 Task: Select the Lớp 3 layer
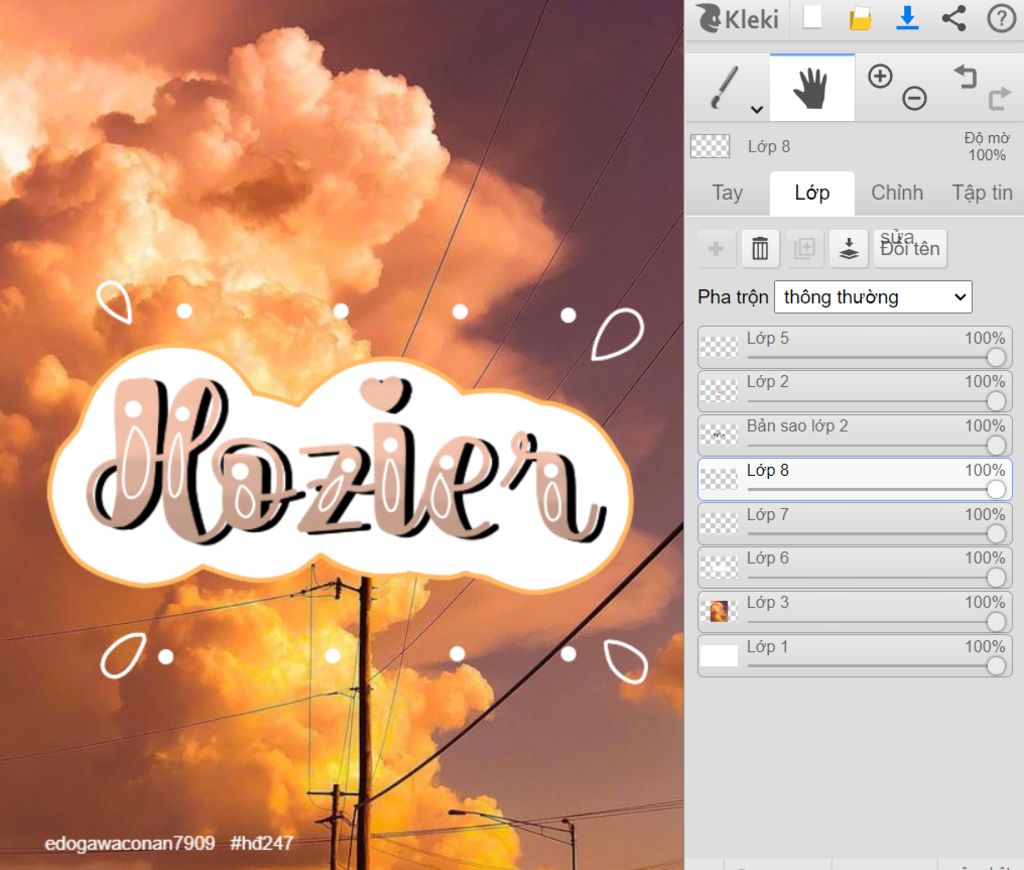[855, 611]
